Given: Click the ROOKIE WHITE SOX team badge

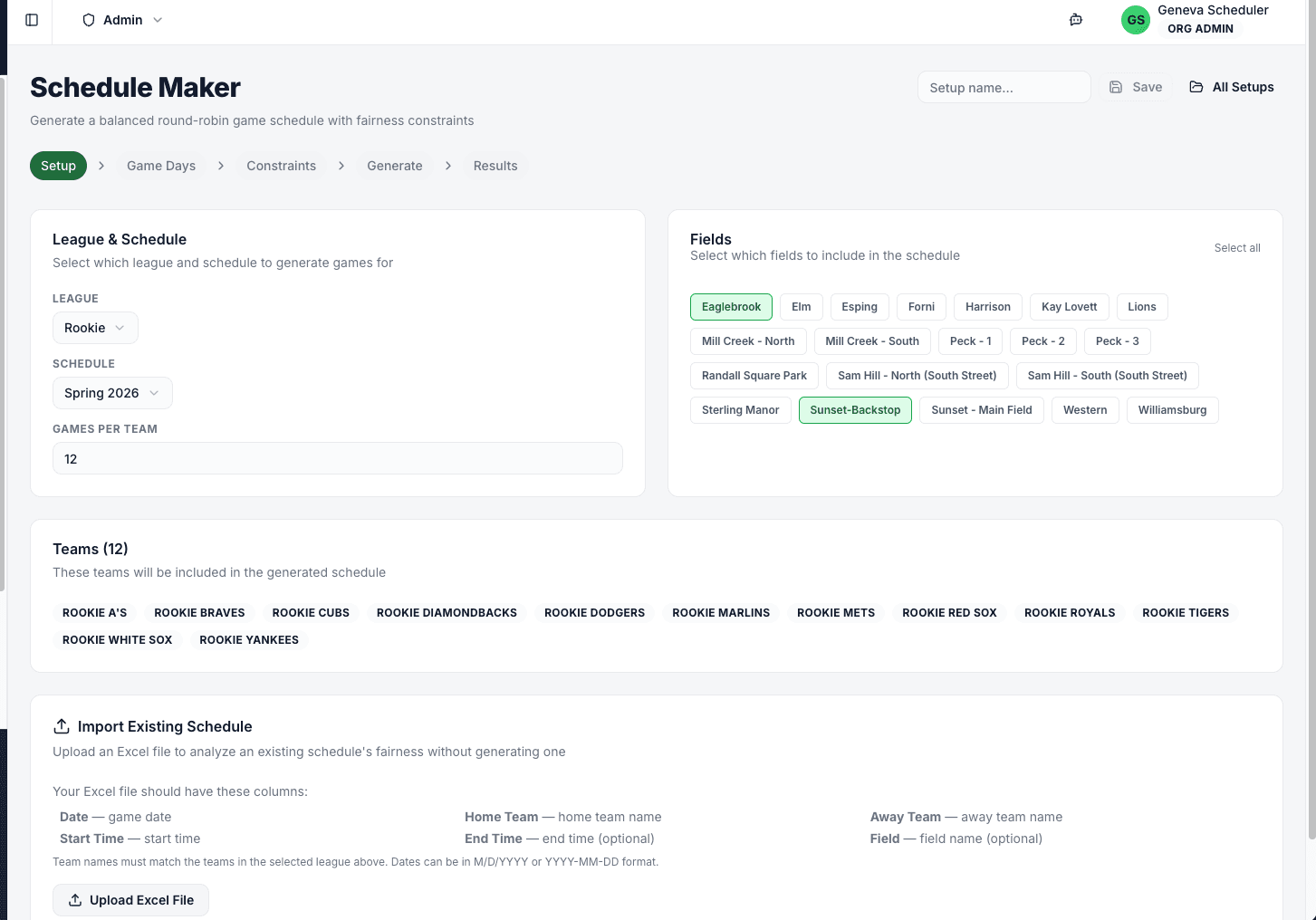Looking at the screenshot, I should 118,640.
